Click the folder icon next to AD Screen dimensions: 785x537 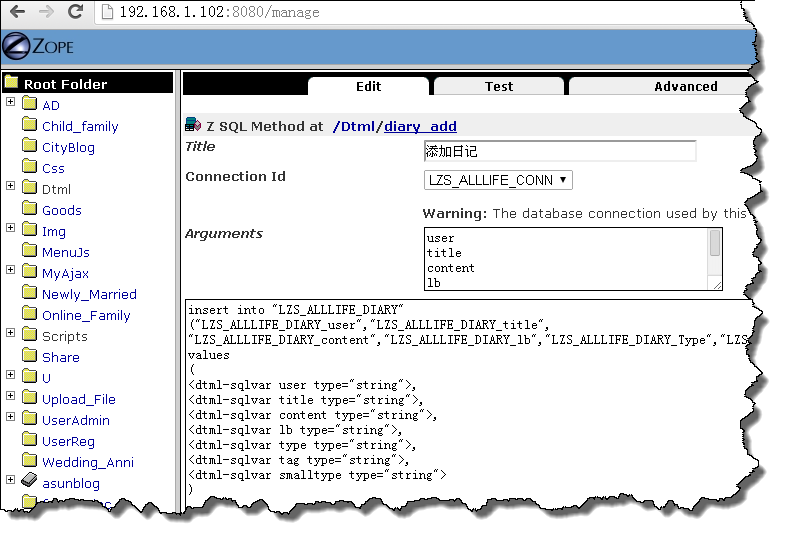[30, 104]
